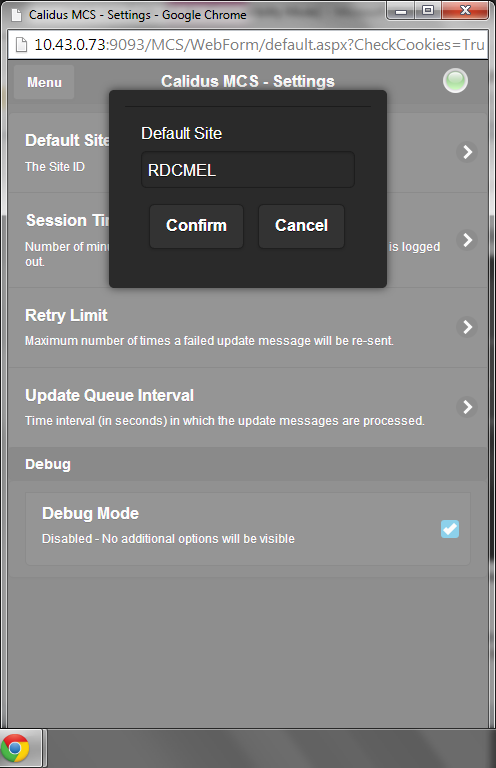This screenshot has width=496, height=768.
Task: Expand the Update Queue Interval arrow
Action: click(467, 407)
